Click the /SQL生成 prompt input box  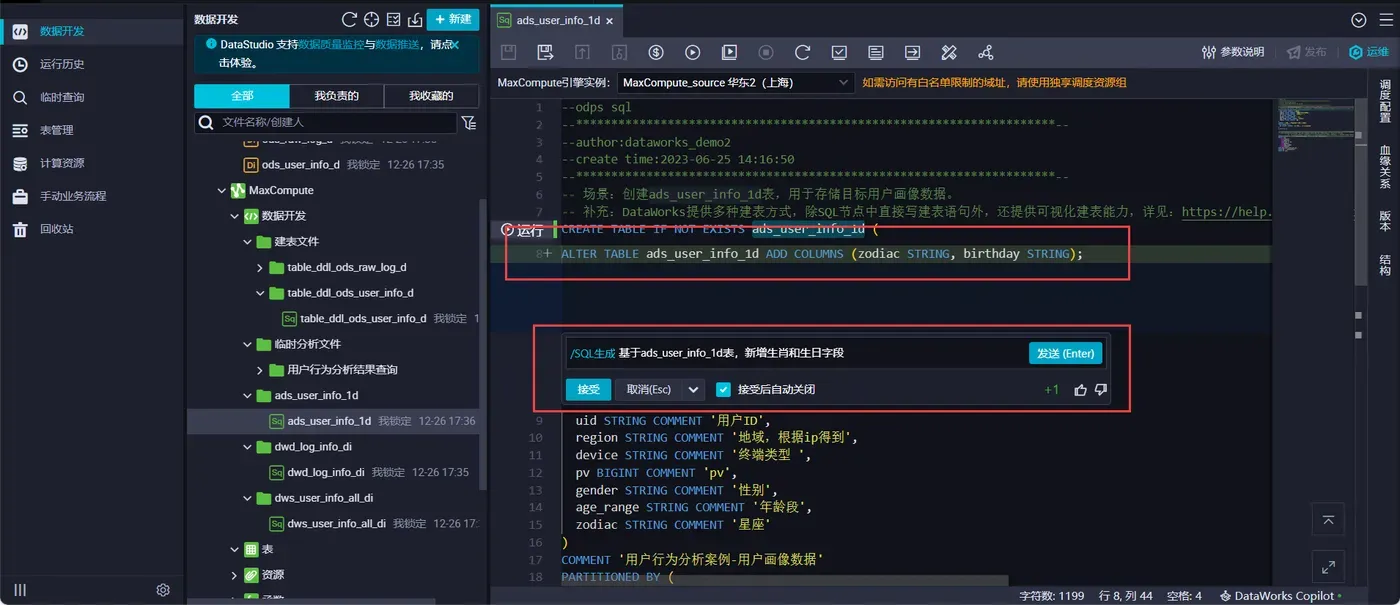795,353
